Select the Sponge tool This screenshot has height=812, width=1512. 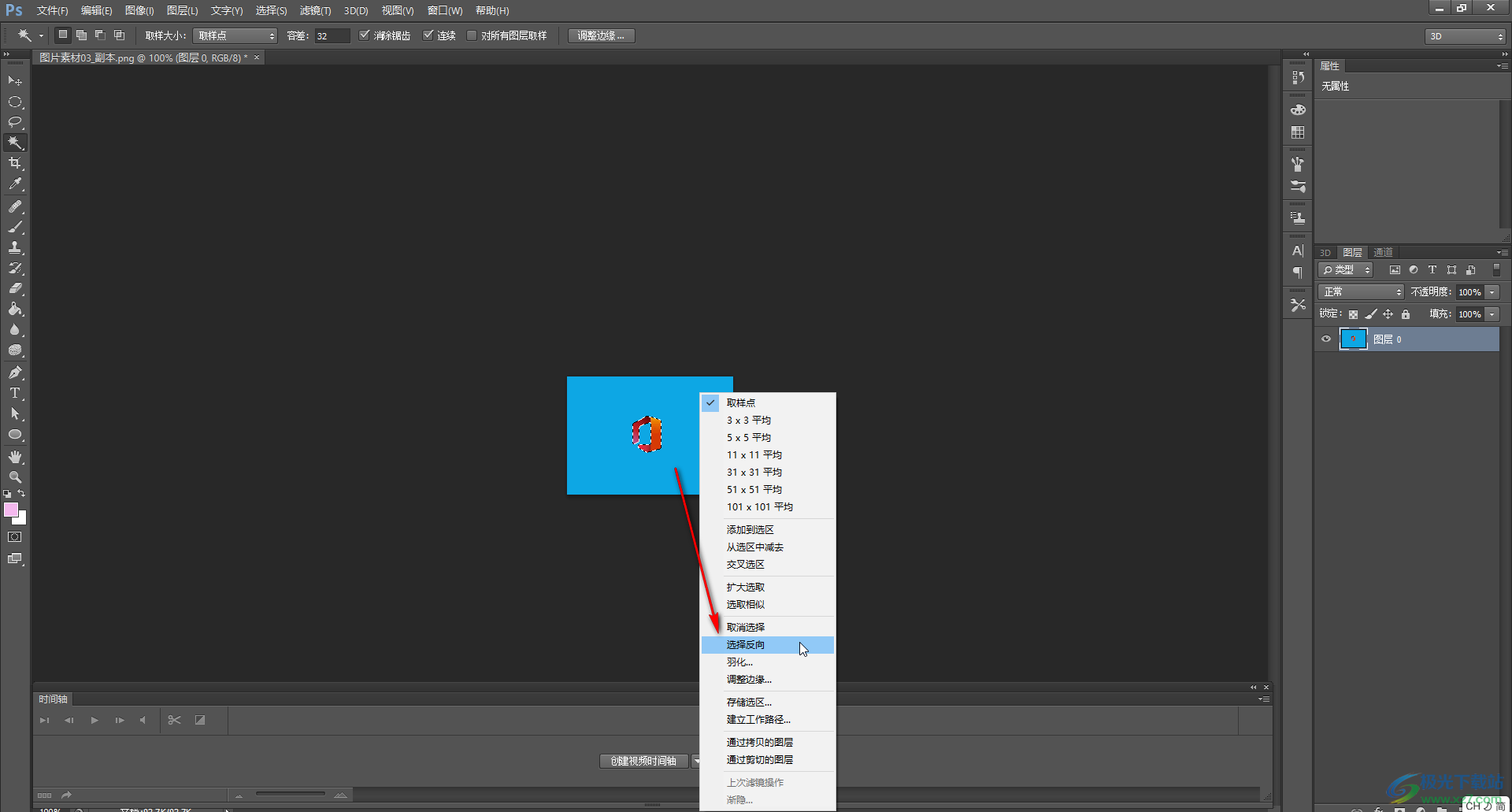click(x=15, y=350)
